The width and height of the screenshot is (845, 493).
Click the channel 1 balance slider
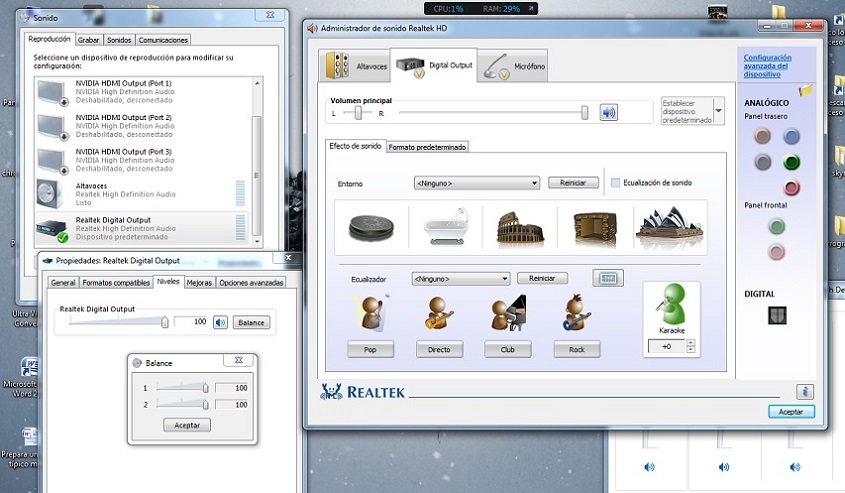pyautogui.click(x=205, y=388)
